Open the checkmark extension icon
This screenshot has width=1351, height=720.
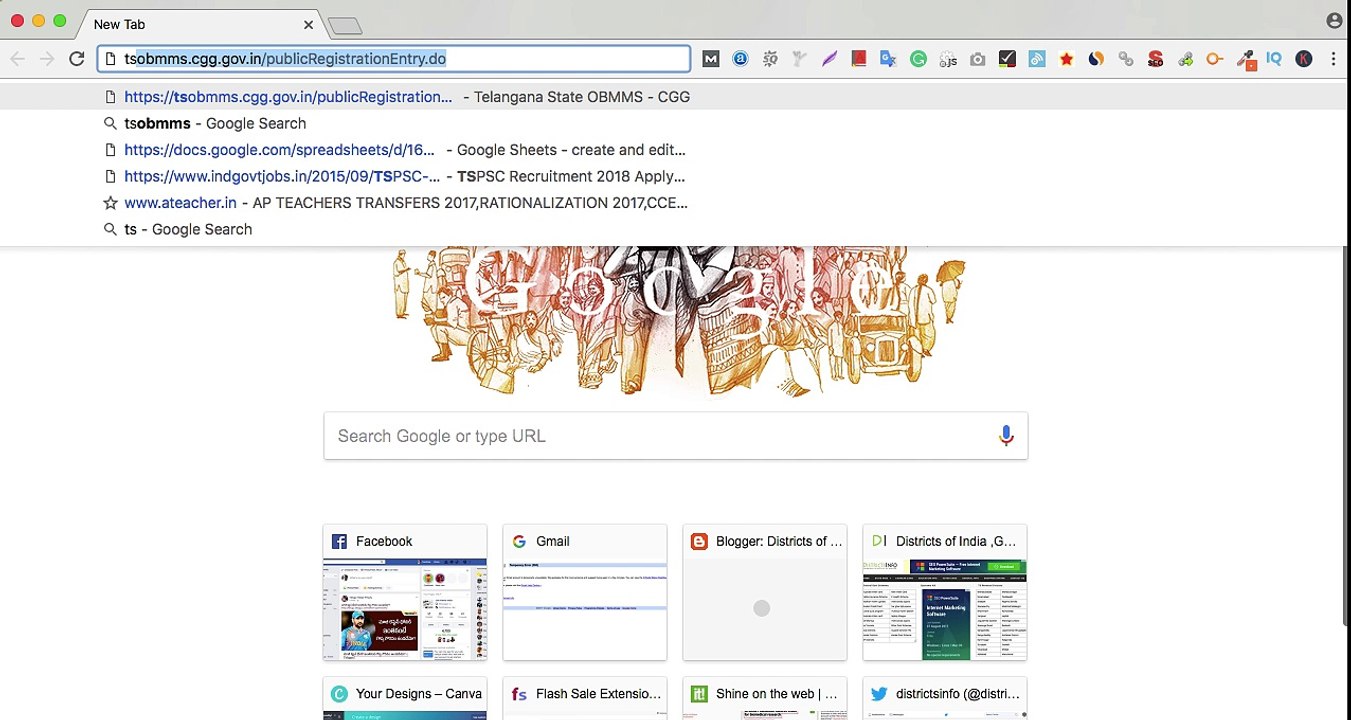tap(1007, 59)
